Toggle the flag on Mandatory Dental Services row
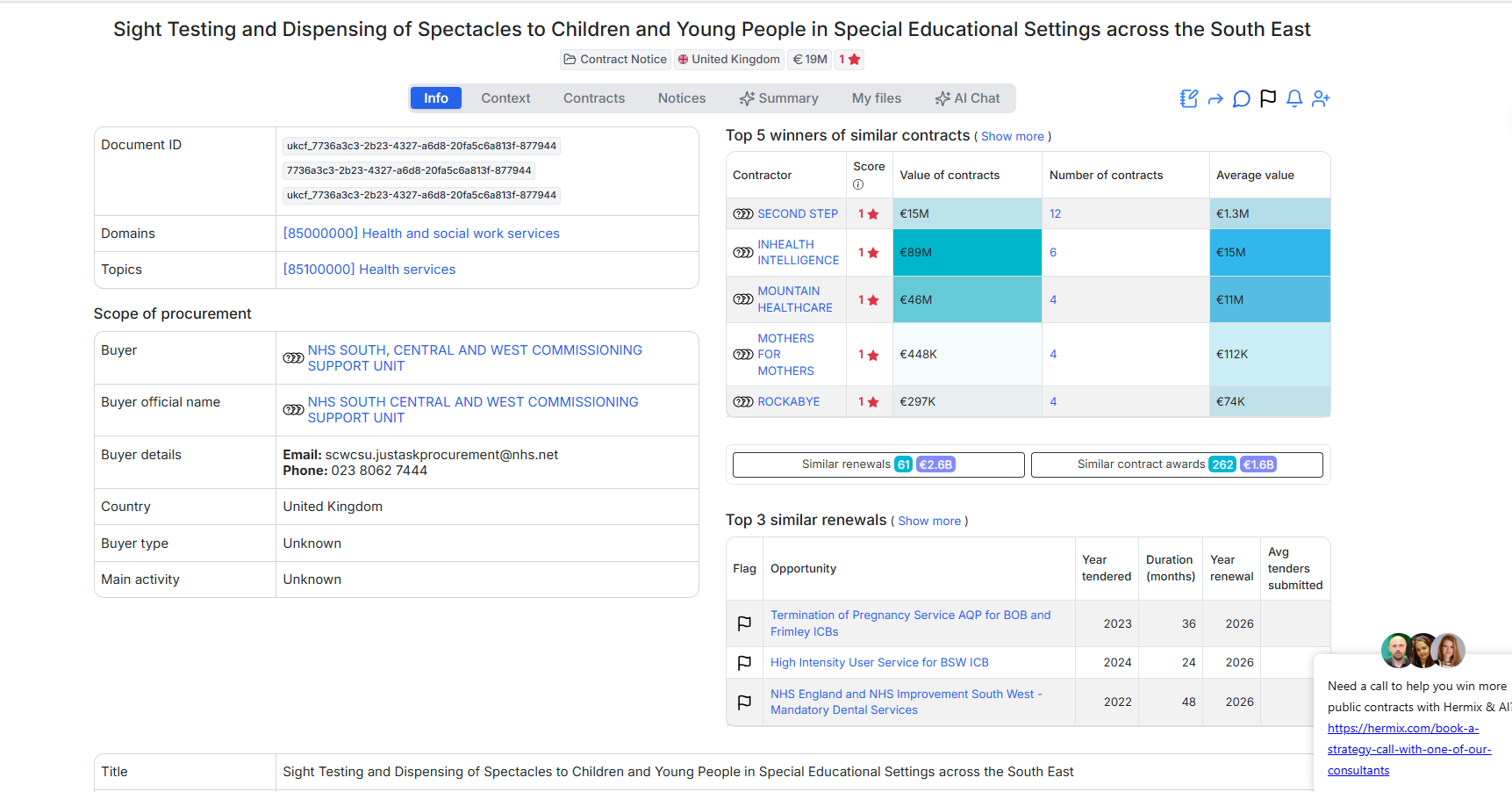 pyautogui.click(x=744, y=702)
